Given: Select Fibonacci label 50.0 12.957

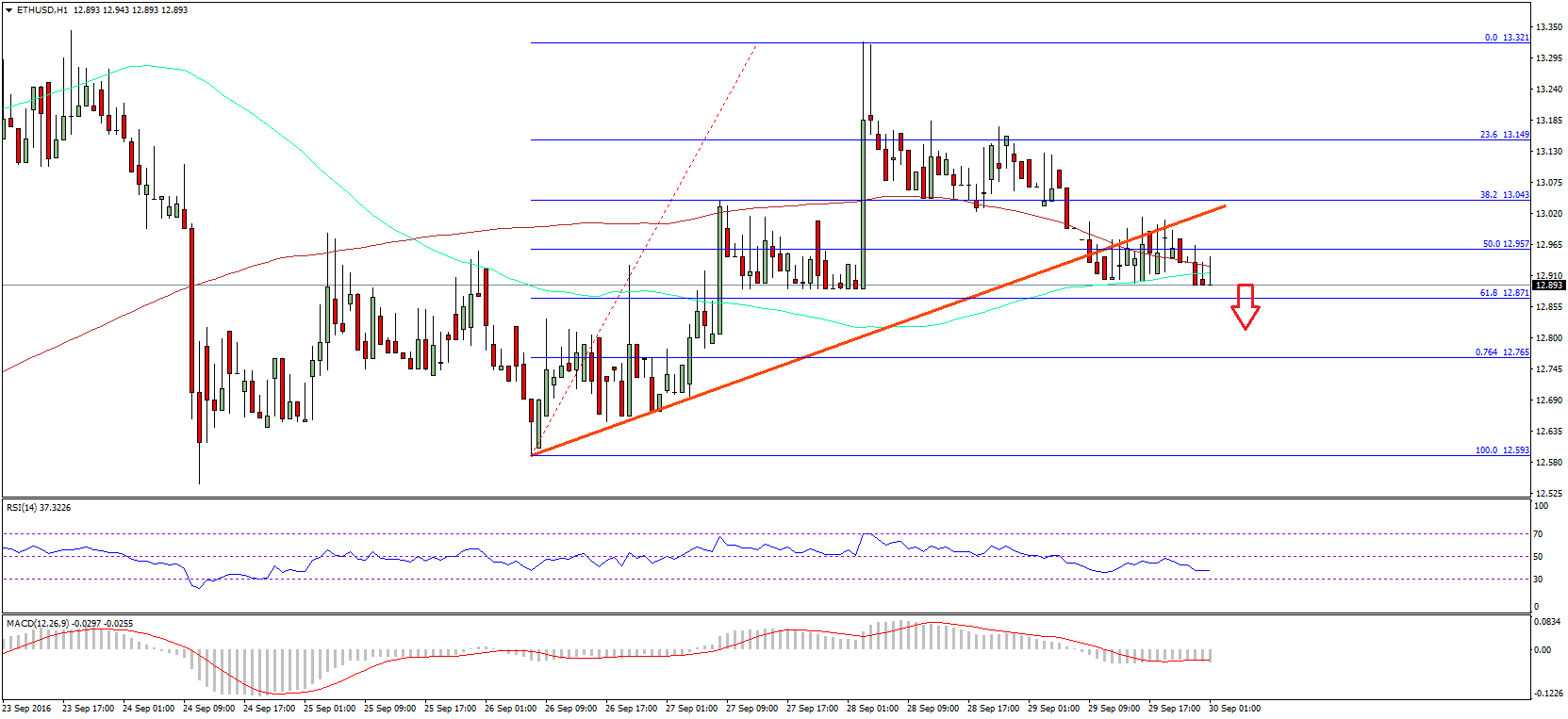Looking at the screenshot, I should tap(1506, 244).
